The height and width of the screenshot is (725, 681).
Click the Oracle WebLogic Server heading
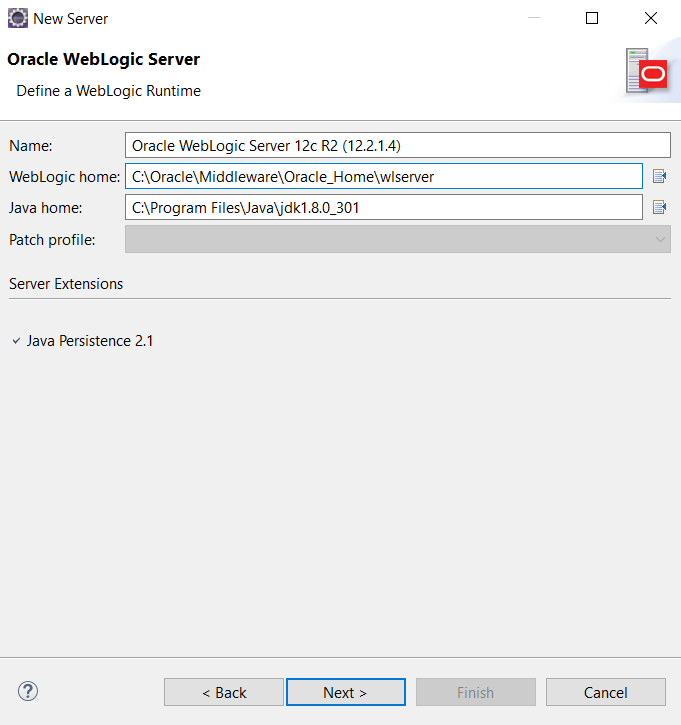coord(104,59)
